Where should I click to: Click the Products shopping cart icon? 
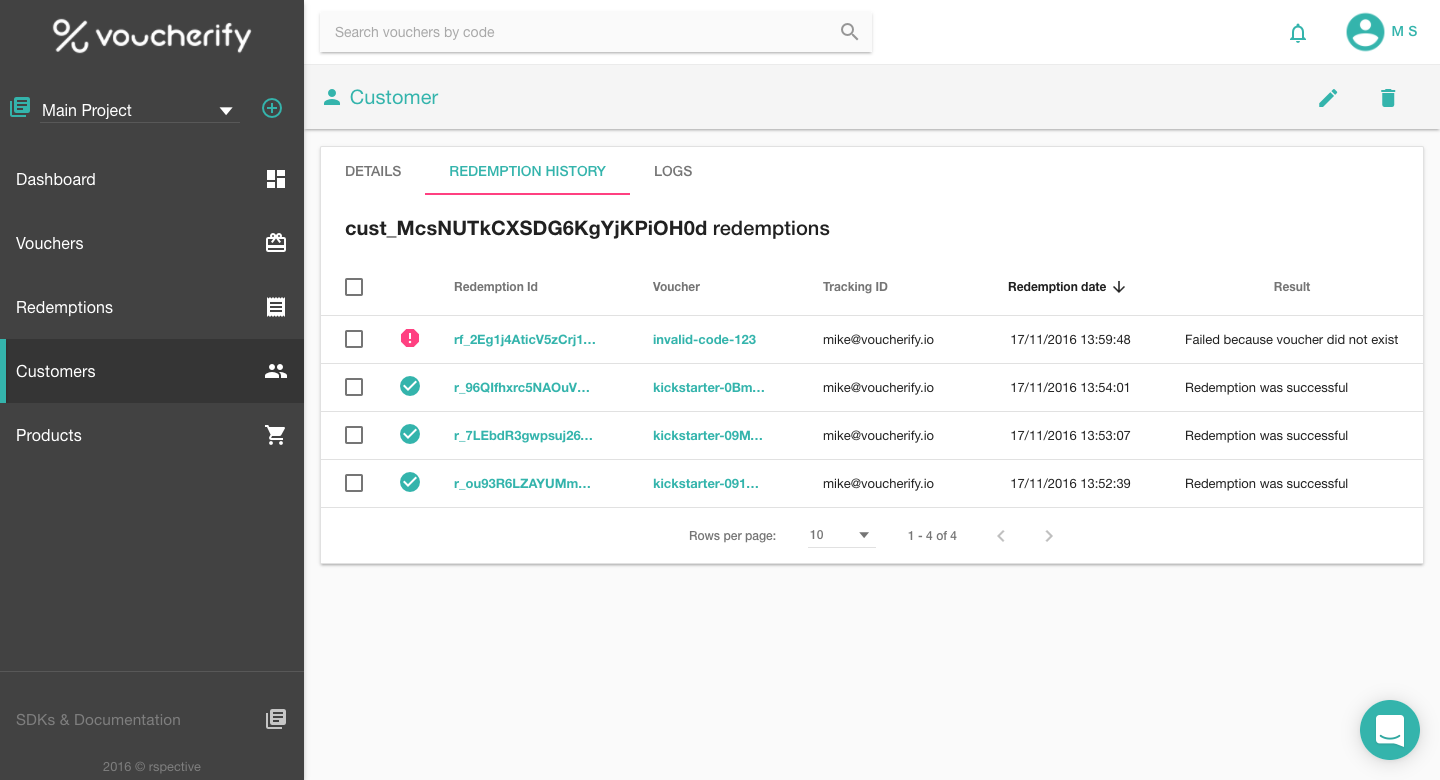pyautogui.click(x=276, y=435)
